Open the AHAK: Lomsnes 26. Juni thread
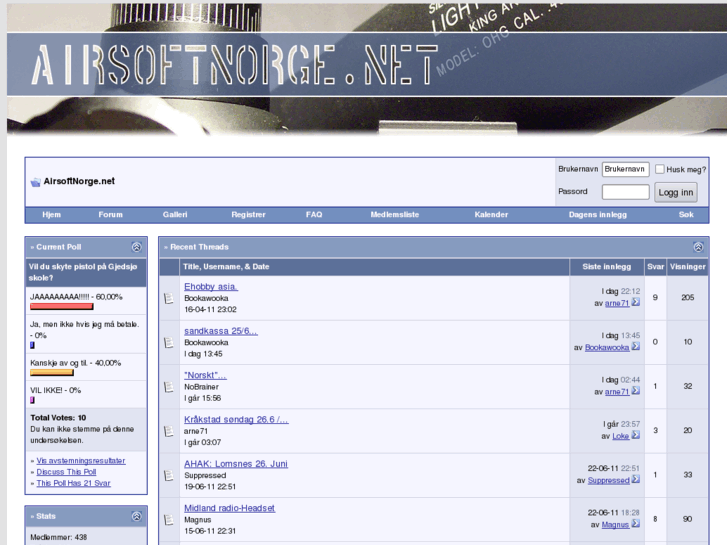 click(x=236, y=464)
